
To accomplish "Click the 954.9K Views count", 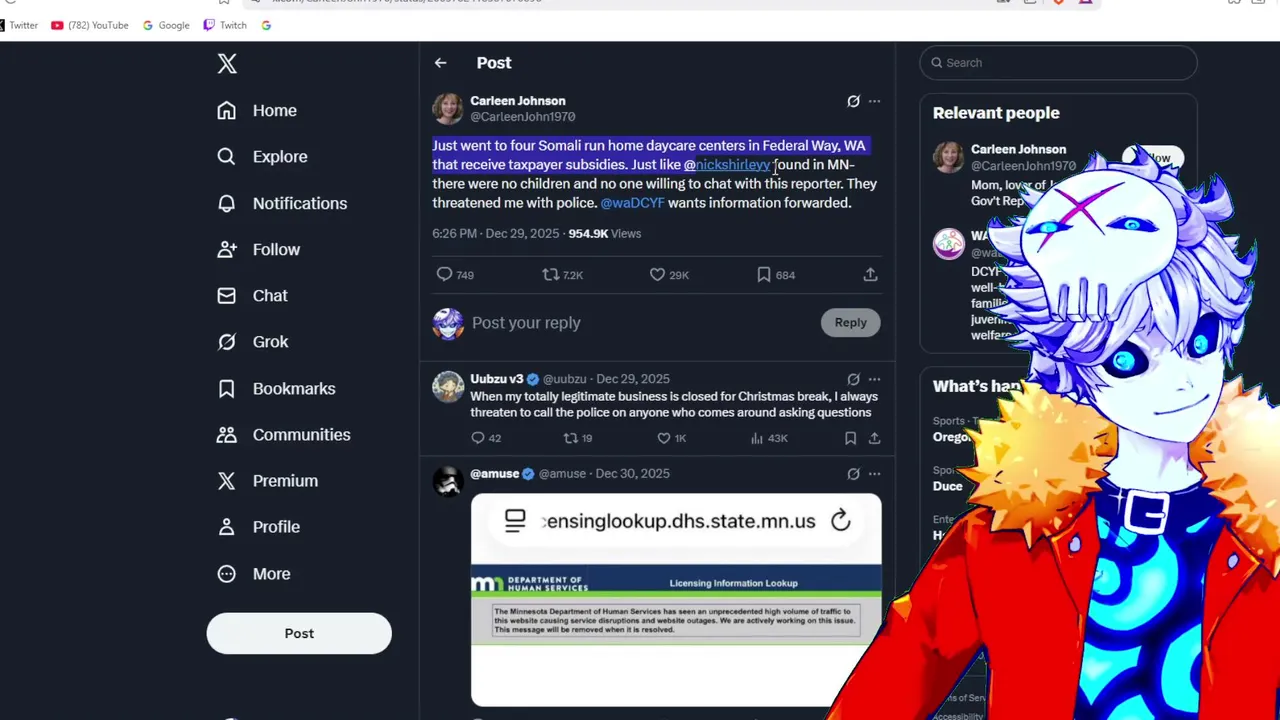I will tap(605, 234).
